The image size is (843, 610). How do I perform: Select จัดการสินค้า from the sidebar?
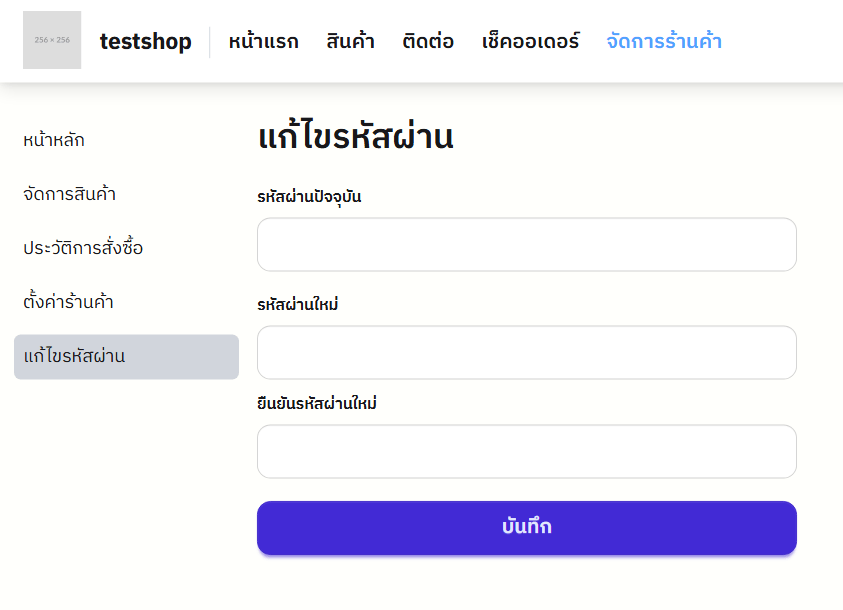(70, 194)
